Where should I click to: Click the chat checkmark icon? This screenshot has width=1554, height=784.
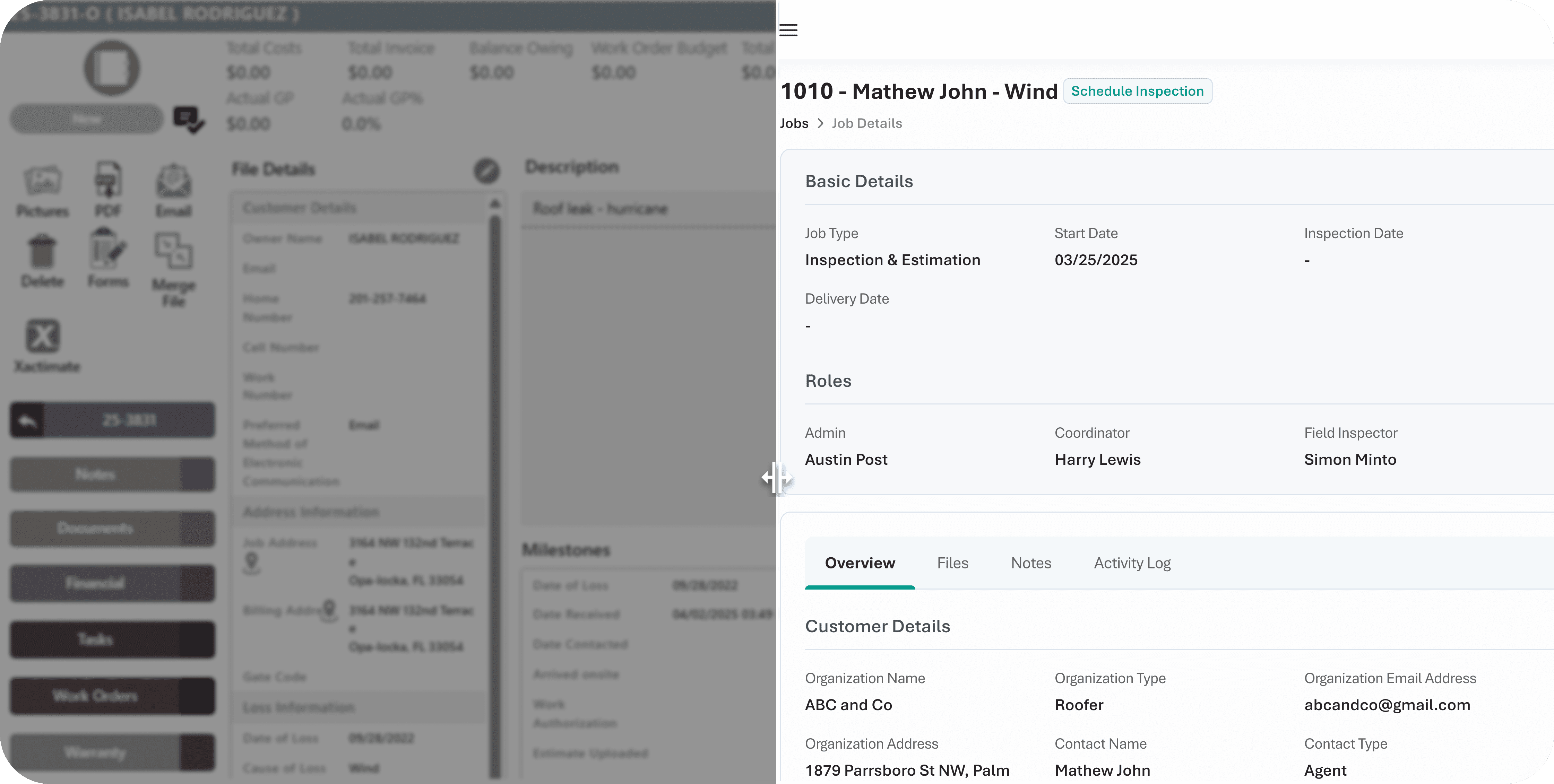click(188, 120)
